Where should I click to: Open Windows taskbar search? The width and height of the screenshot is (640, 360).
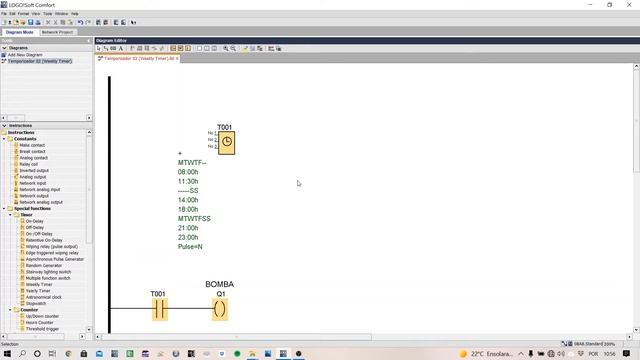(22, 353)
